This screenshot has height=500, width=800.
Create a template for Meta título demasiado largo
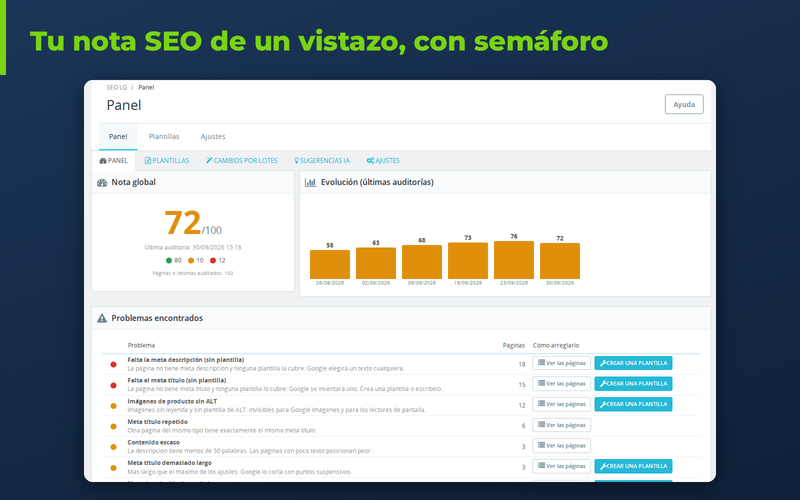click(x=633, y=466)
